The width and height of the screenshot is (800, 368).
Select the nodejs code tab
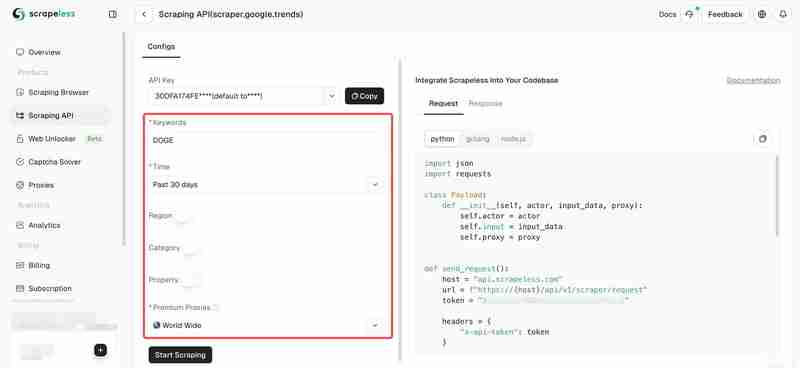tap(513, 139)
